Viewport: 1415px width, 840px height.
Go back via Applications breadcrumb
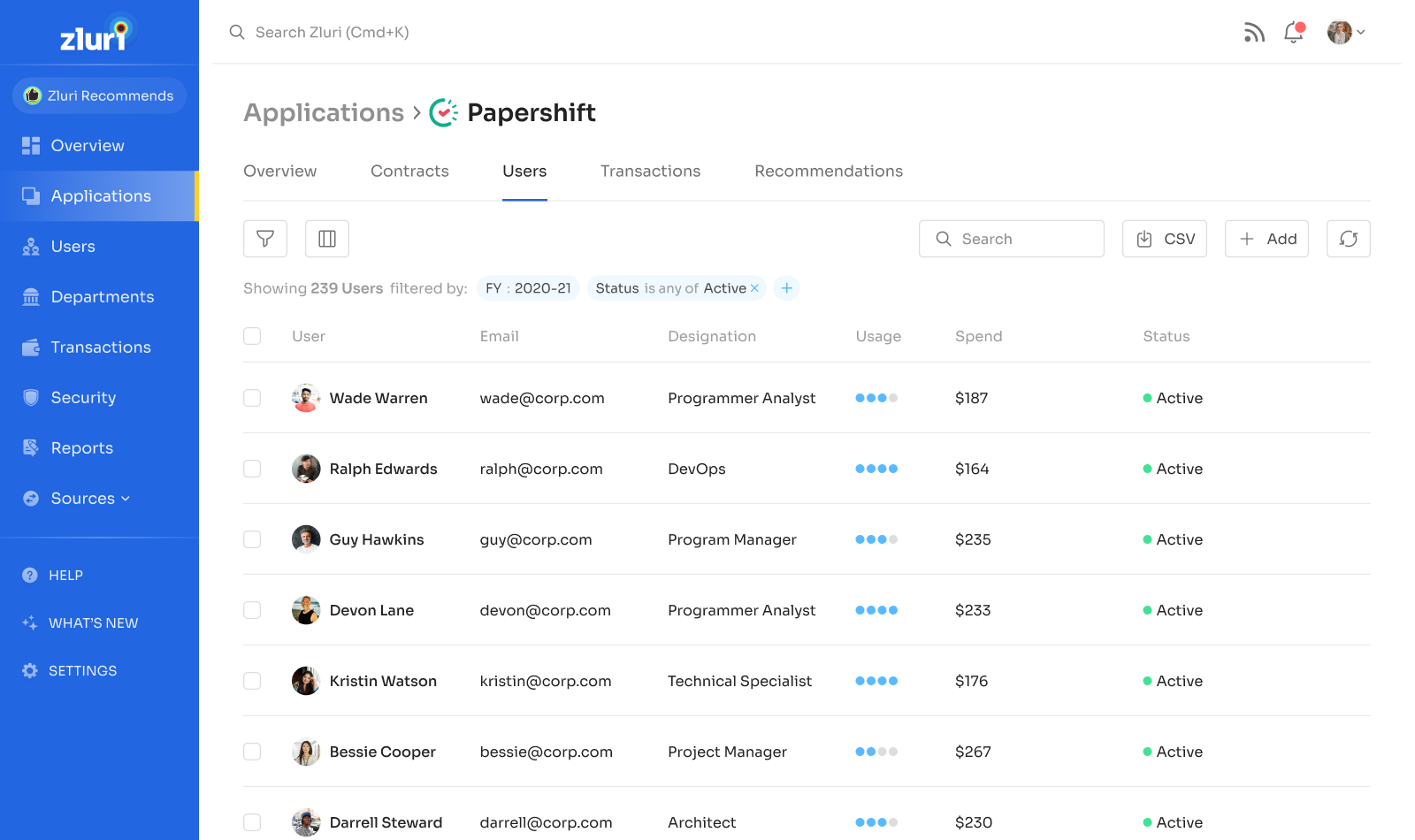(324, 113)
